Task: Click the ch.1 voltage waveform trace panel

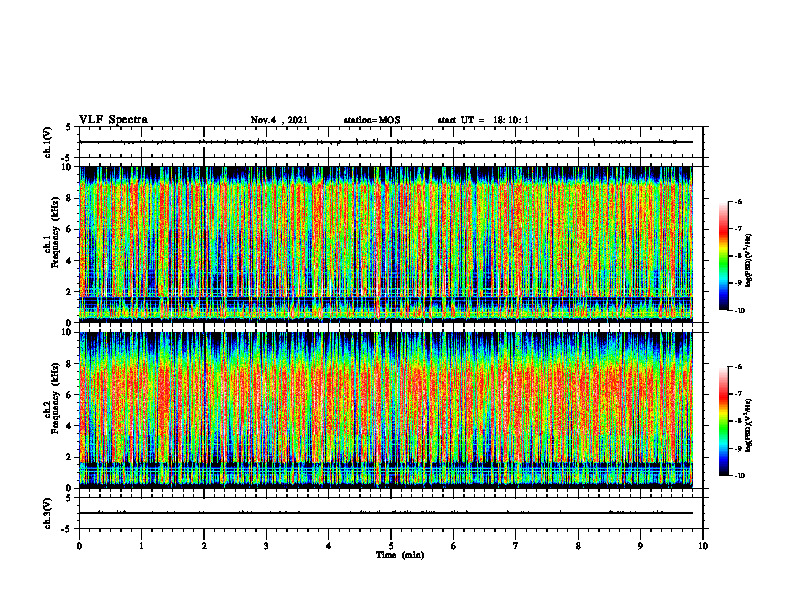Action: (x=391, y=142)
